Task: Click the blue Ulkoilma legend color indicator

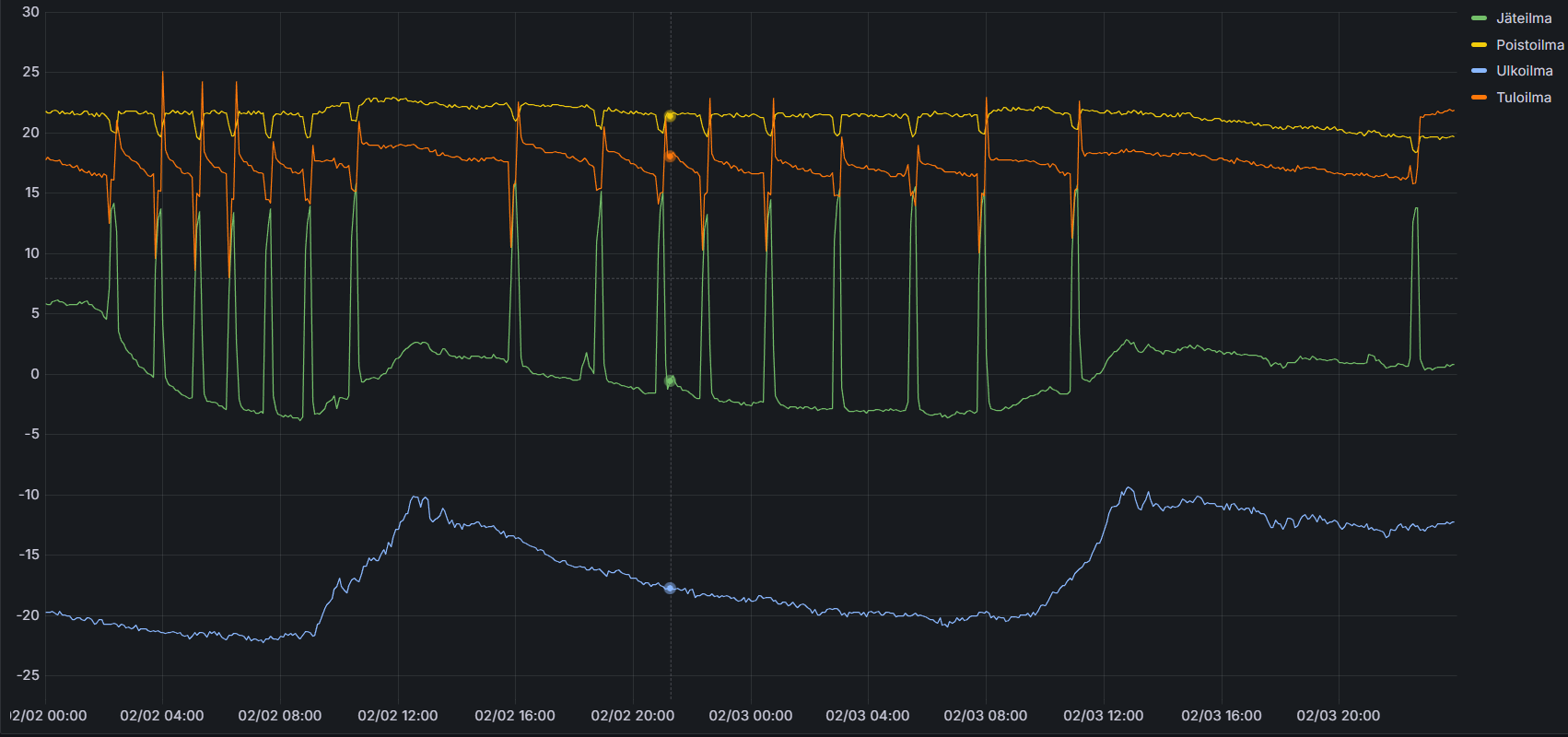Action: coord(1480,71)
